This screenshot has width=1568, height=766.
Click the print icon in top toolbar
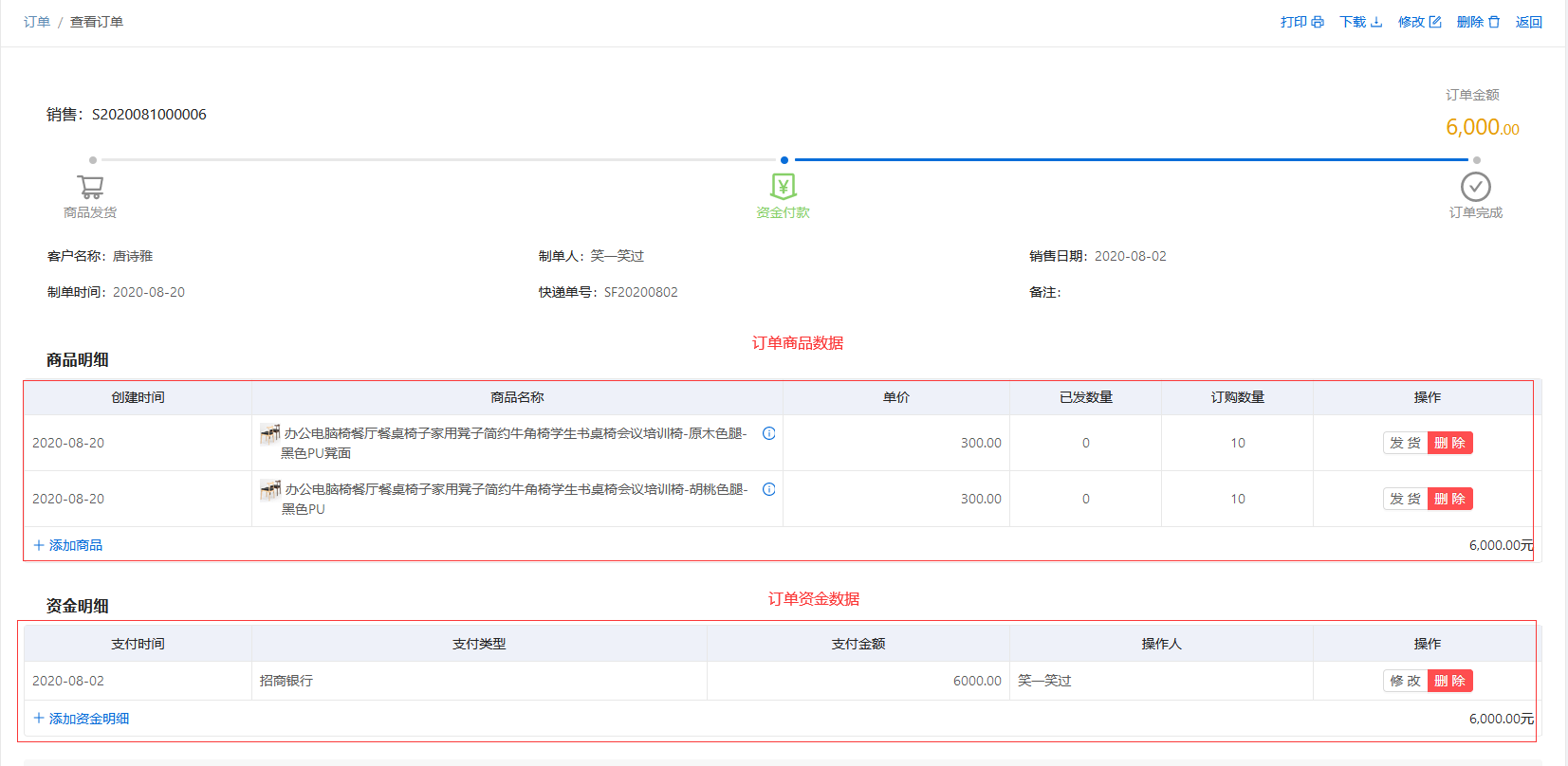coord(1318,22)
